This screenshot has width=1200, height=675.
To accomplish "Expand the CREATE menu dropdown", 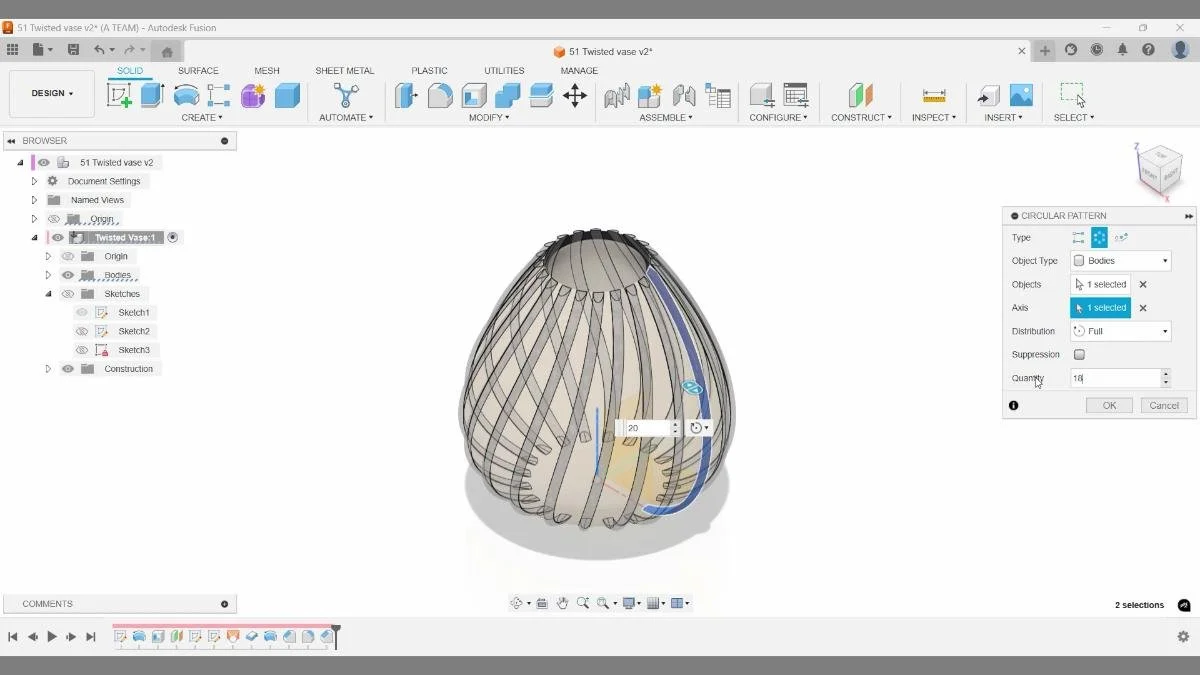I will [202, 118].
